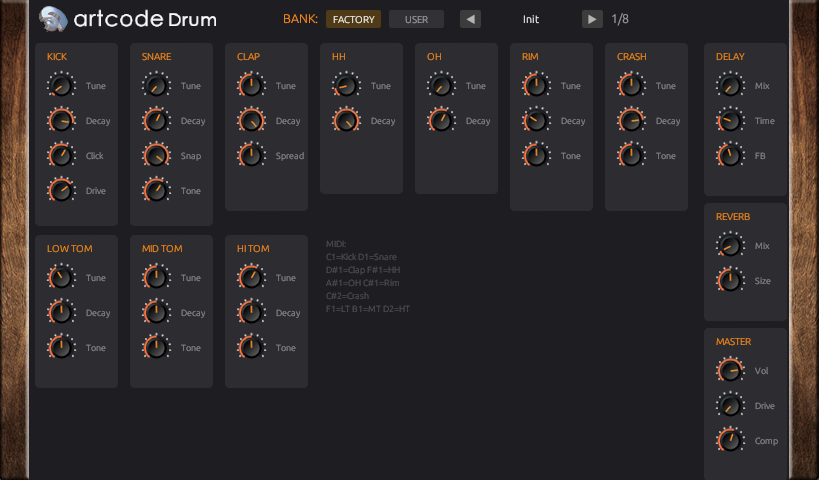Click the Reverb Size knob
The width and height of the screenshot is (819, 480).
[730, 281]
